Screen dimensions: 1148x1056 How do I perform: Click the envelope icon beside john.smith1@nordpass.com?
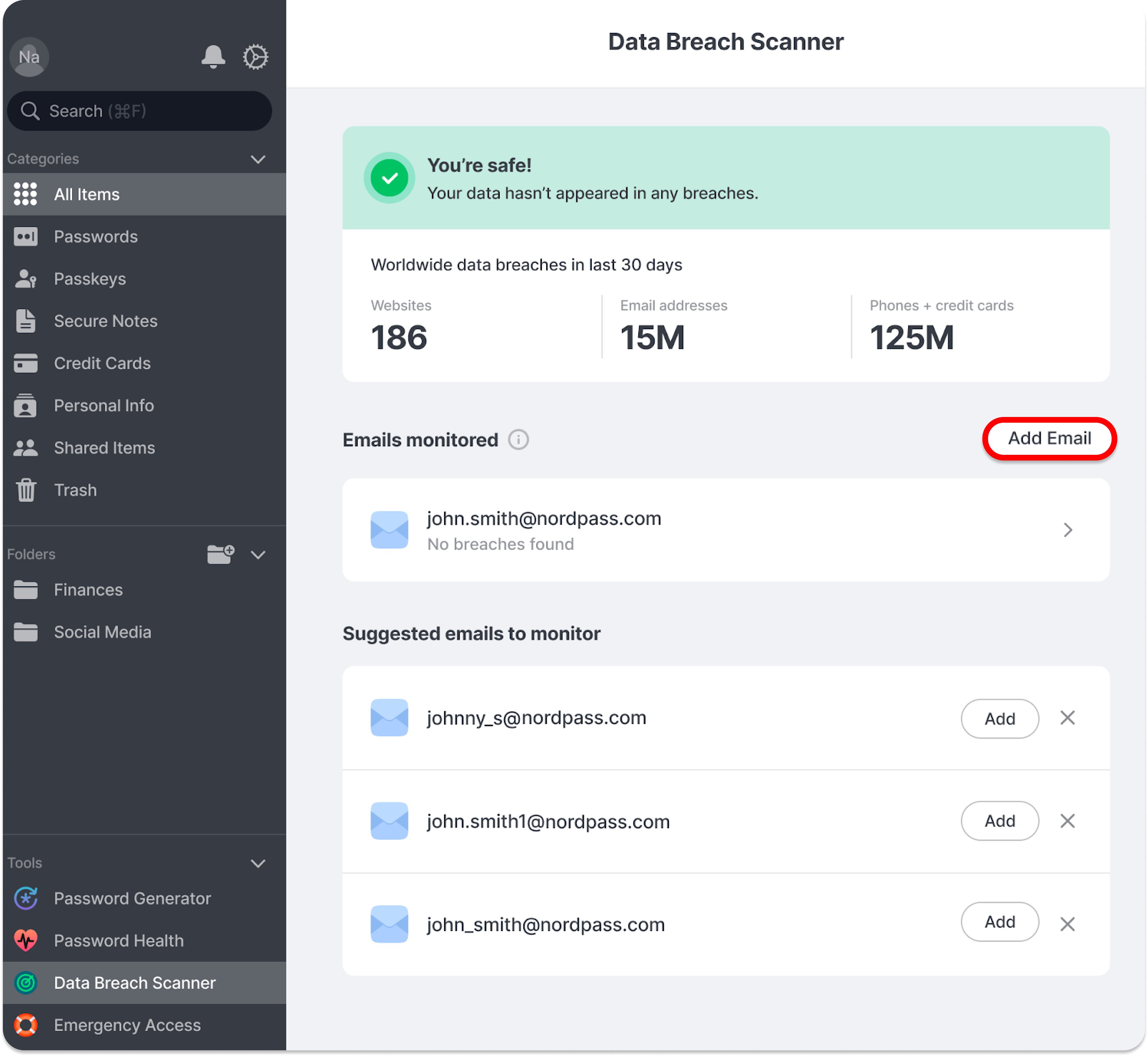(x=389, y=821)
